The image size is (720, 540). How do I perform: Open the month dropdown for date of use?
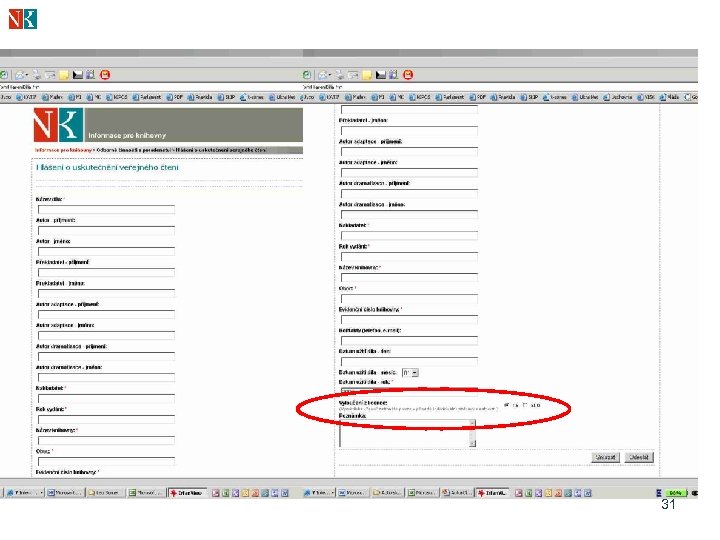410,373
